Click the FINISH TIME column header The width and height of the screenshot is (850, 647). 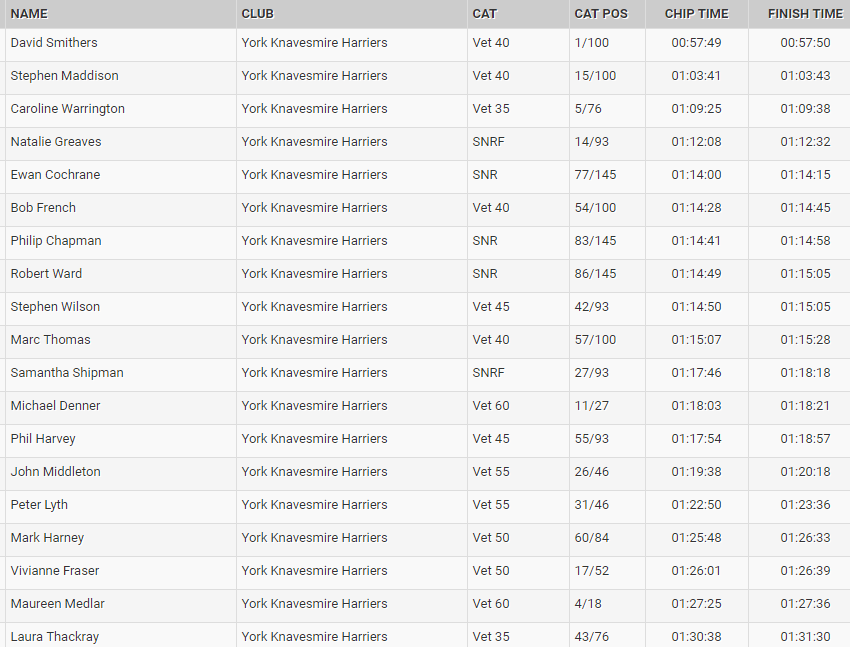tap(805, 14)
